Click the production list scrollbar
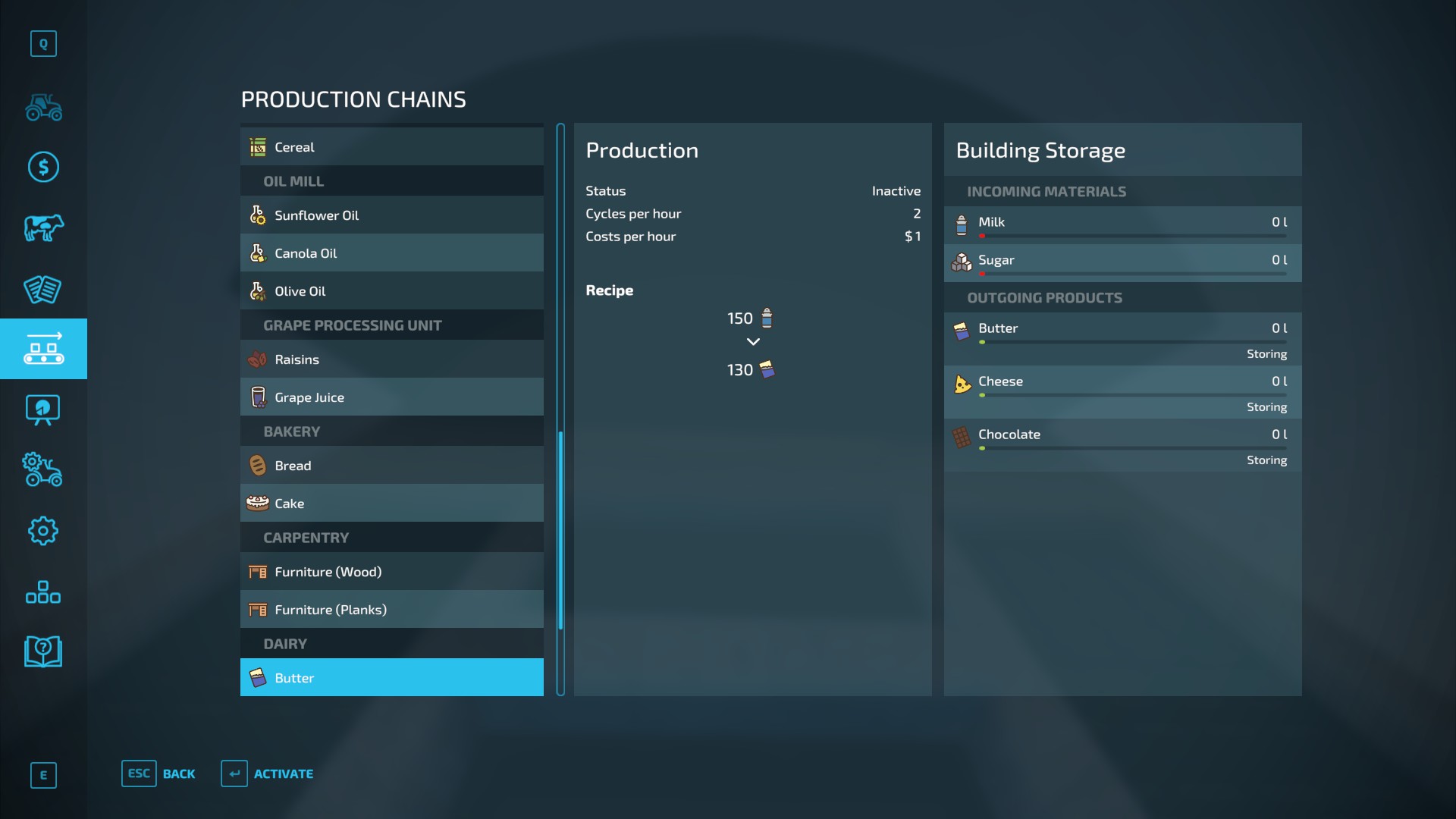The height and width of the screenshot is (819, 1456). point(560,530)
